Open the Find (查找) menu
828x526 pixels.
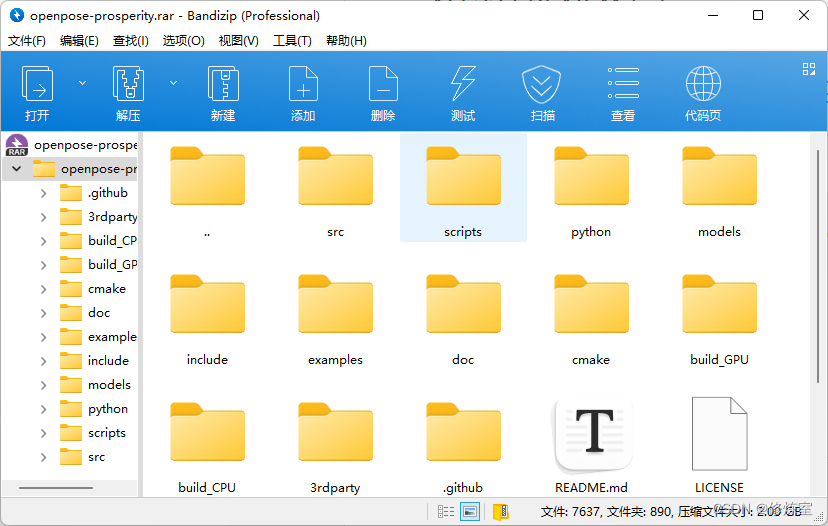pyautogui.click(x=130, y=41)
